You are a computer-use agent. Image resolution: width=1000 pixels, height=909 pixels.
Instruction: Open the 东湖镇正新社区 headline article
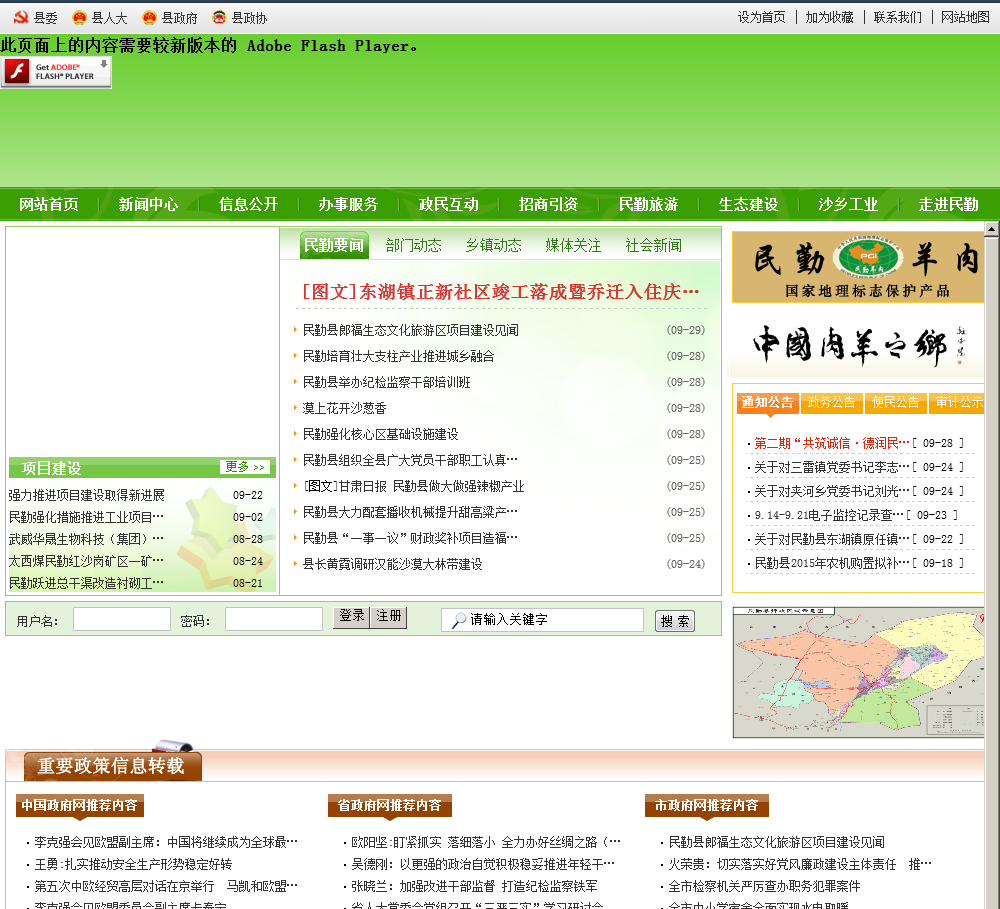(x=498, y=292)
